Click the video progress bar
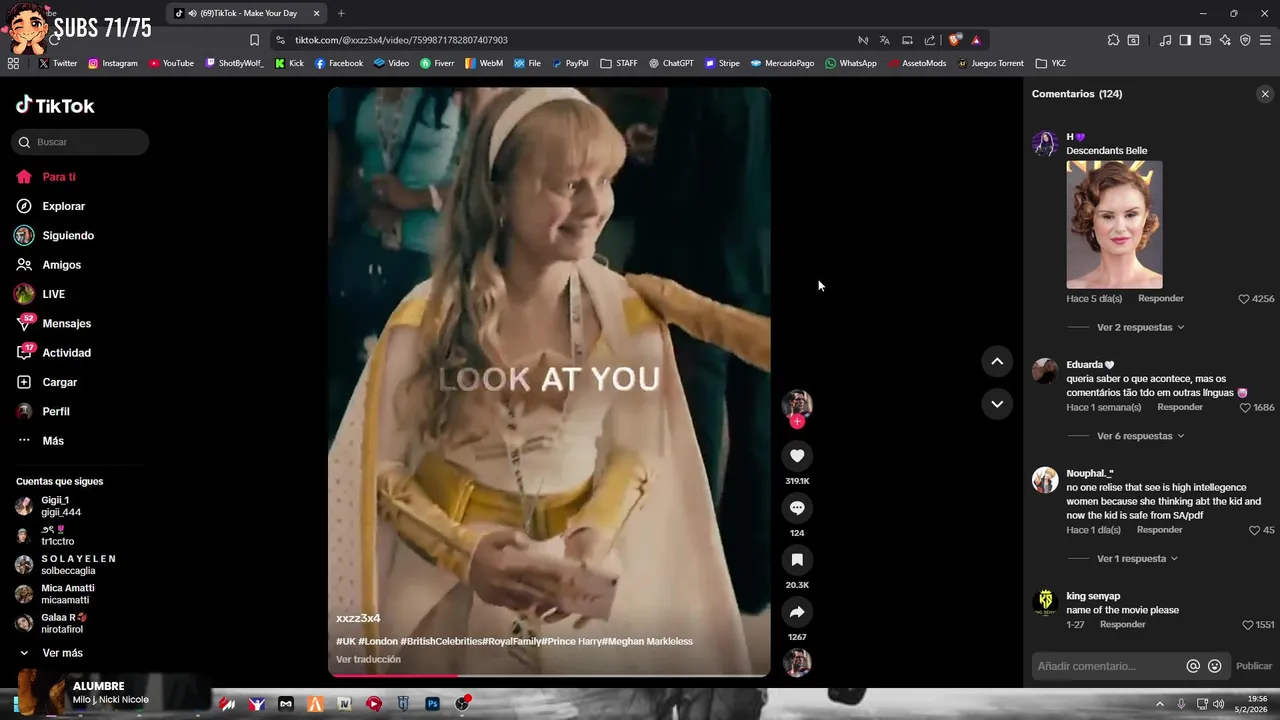Viewport: 1280px width, 720px height. [x=549, y=675]
